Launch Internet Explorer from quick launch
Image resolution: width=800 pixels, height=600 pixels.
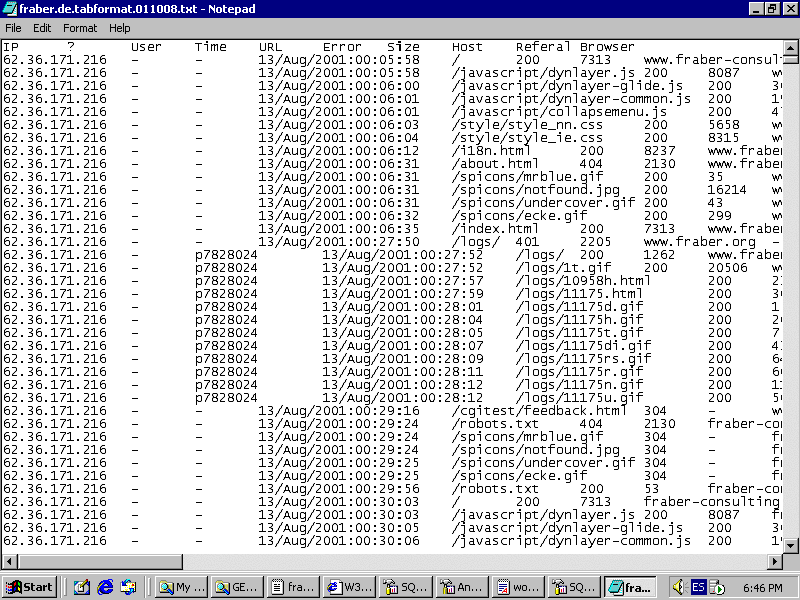(105, 587)
